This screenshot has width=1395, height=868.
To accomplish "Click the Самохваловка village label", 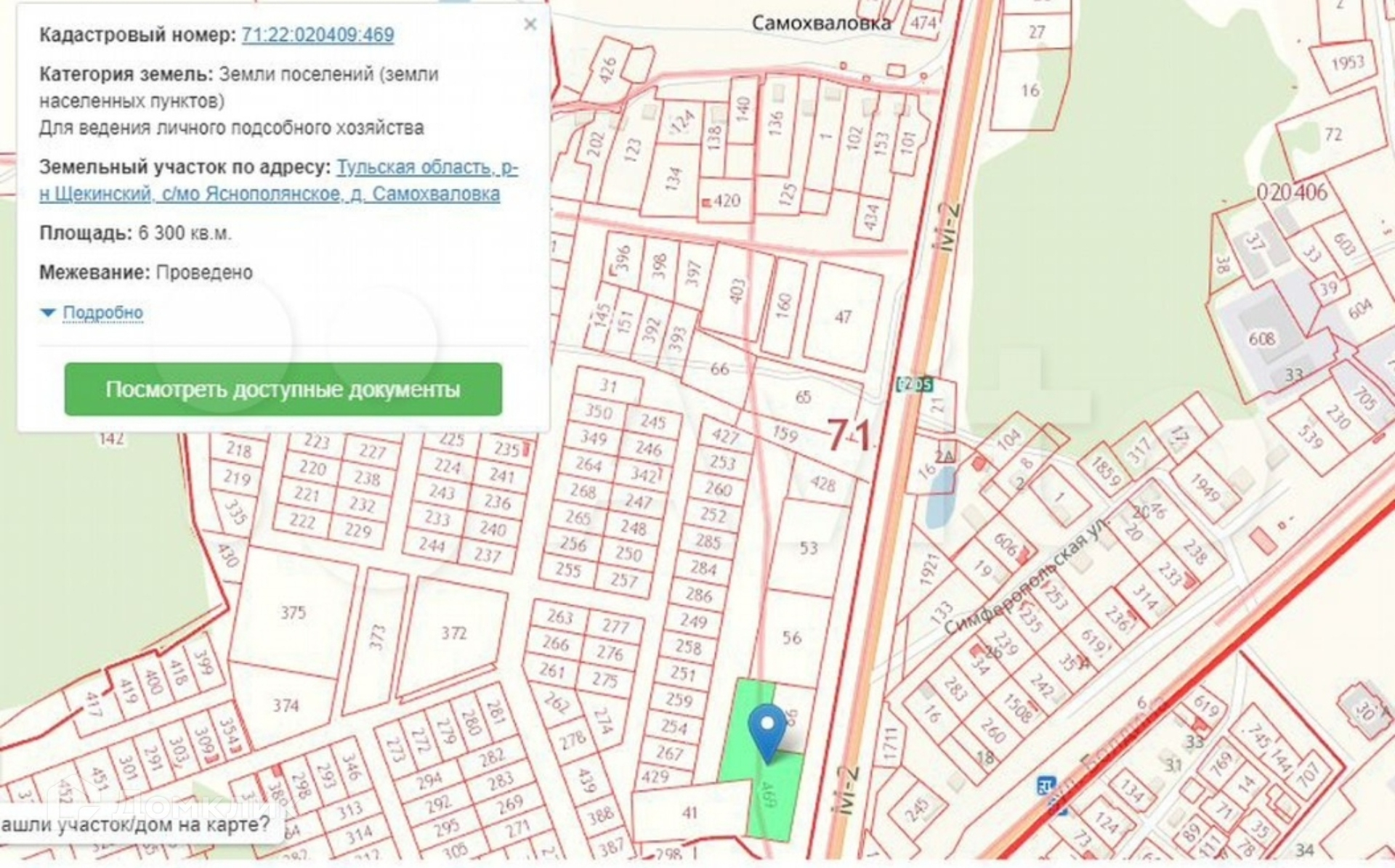I will click(821, 23).
